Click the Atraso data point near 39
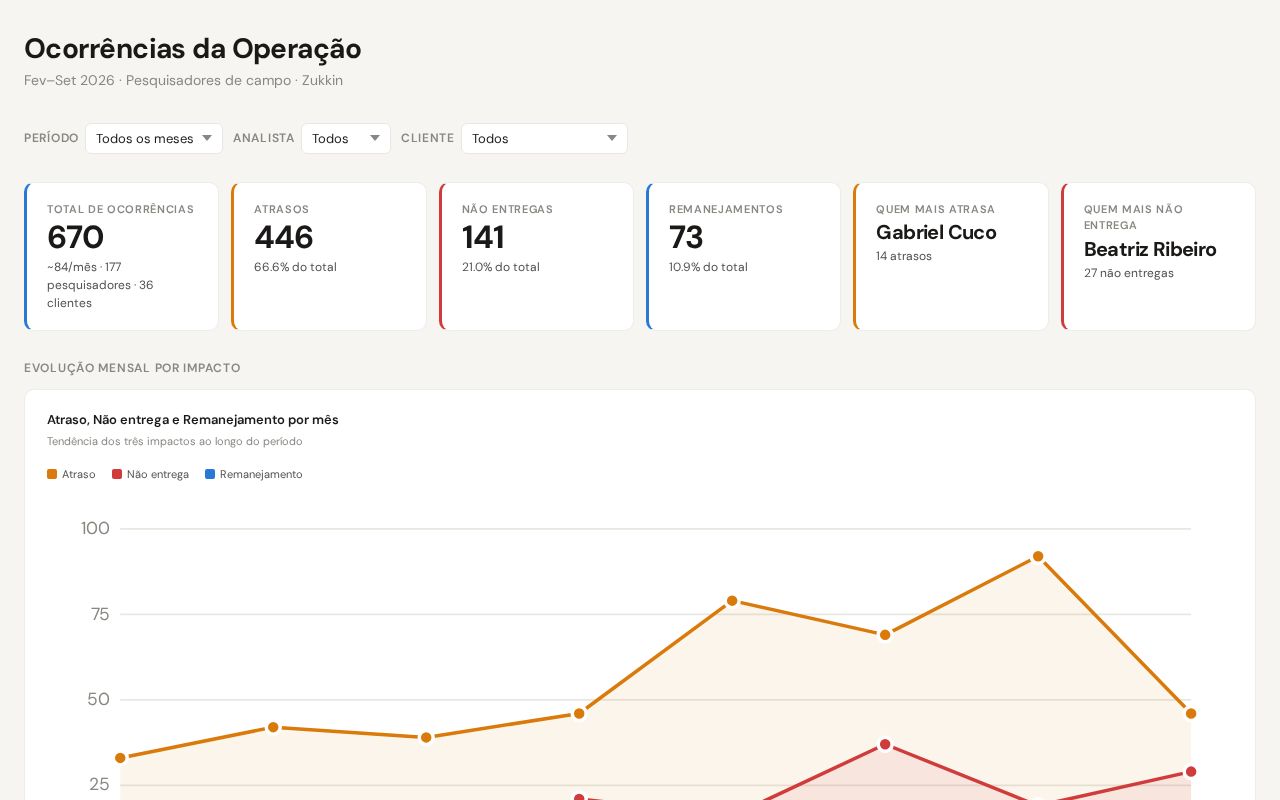This screenshot has height=800, width=1280. click(426, 738)
